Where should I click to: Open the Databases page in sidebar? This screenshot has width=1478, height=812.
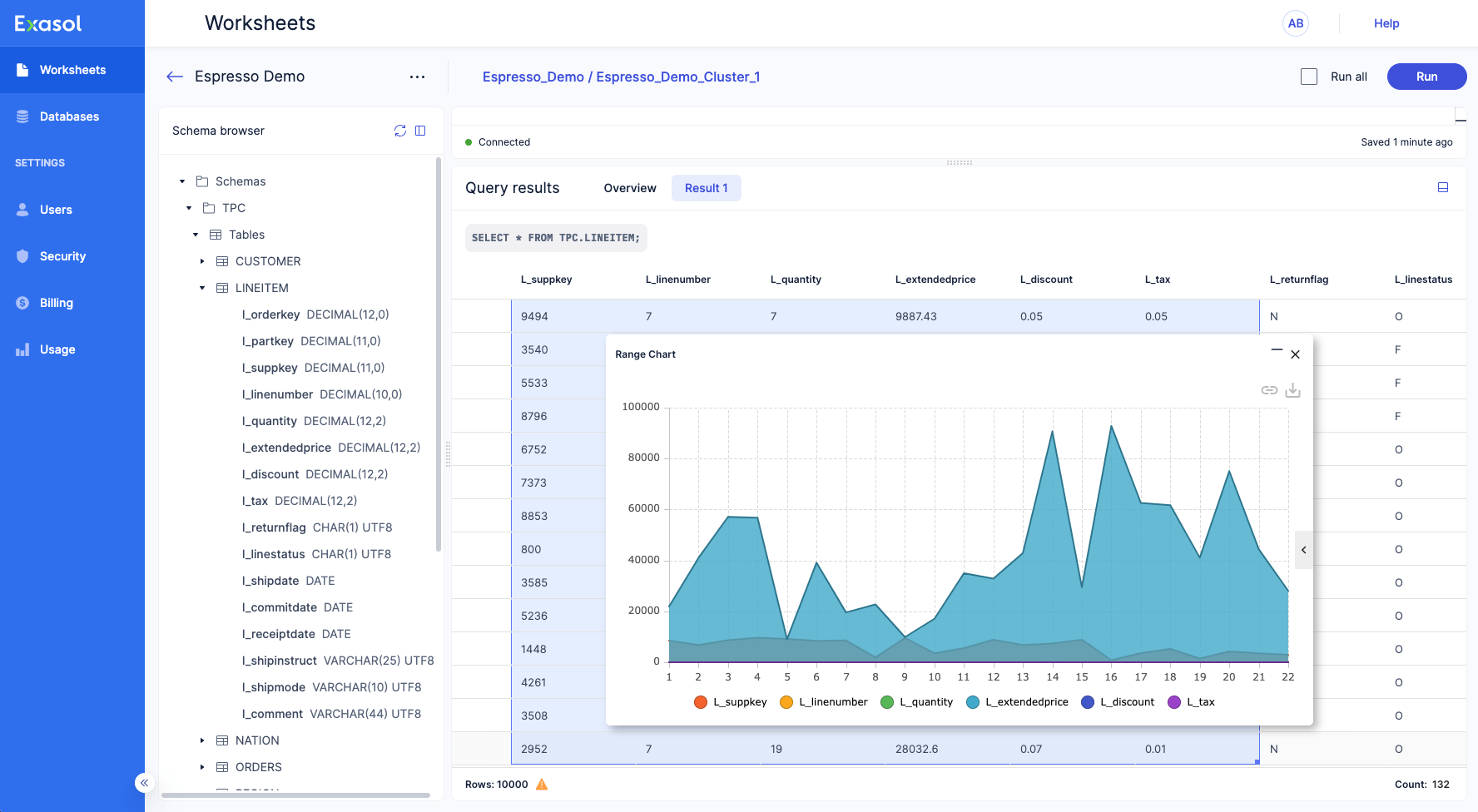point(69,116)
